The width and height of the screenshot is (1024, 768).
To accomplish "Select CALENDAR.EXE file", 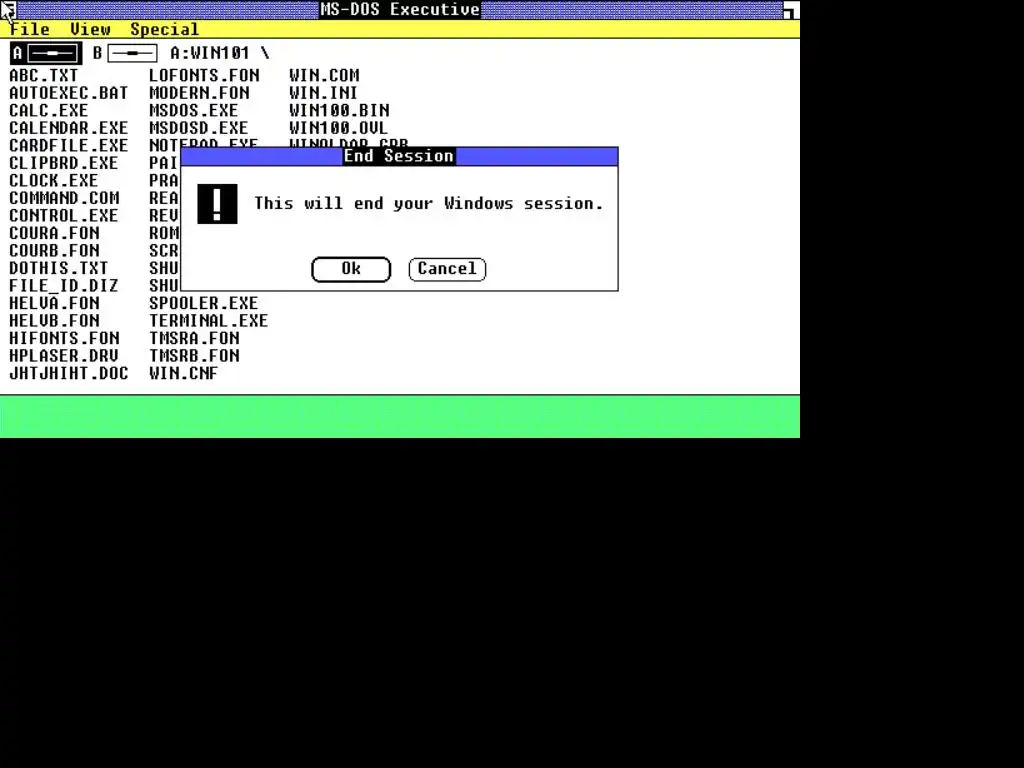I will [69, 129].
